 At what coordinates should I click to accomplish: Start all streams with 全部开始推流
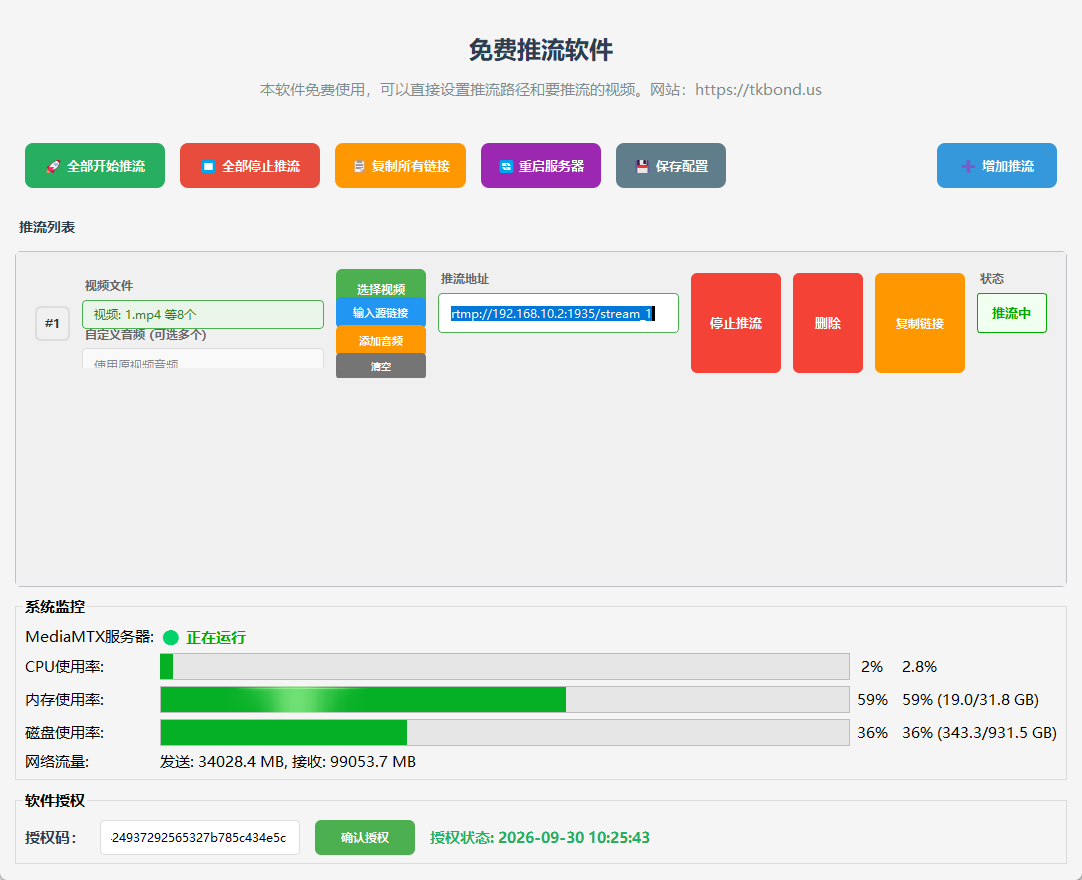point(95,166)
